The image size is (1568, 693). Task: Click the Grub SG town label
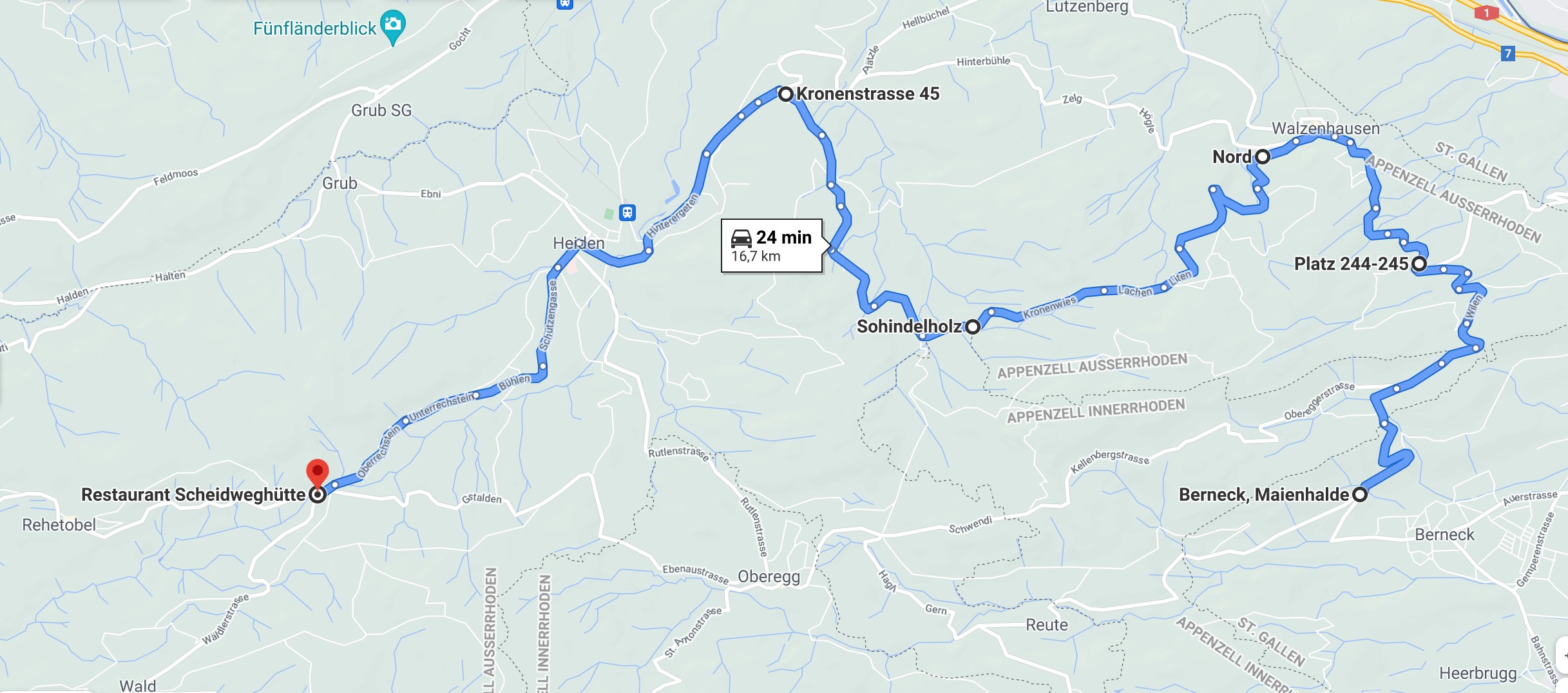click(x=381, y=110)
